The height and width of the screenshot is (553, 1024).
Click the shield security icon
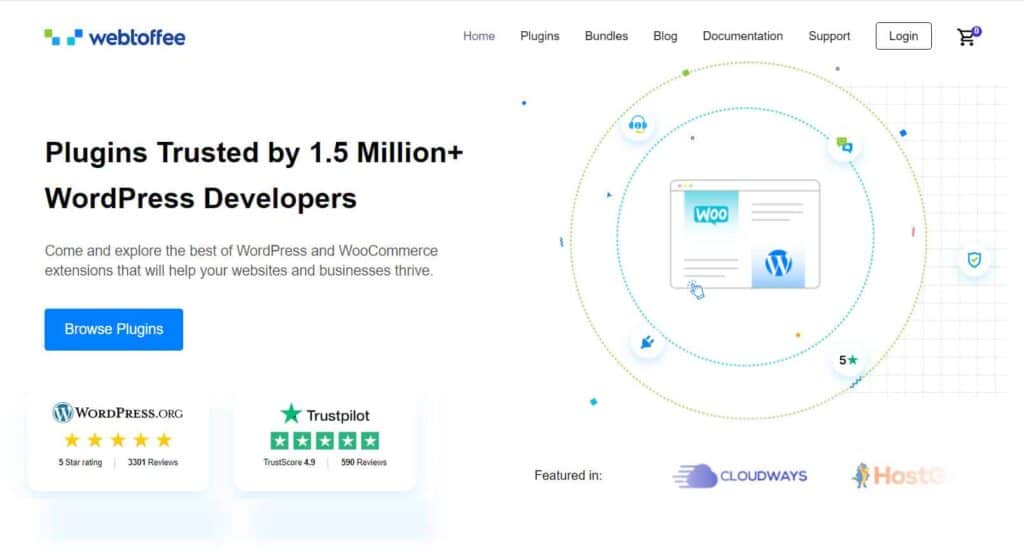click(x=974, y=260)
